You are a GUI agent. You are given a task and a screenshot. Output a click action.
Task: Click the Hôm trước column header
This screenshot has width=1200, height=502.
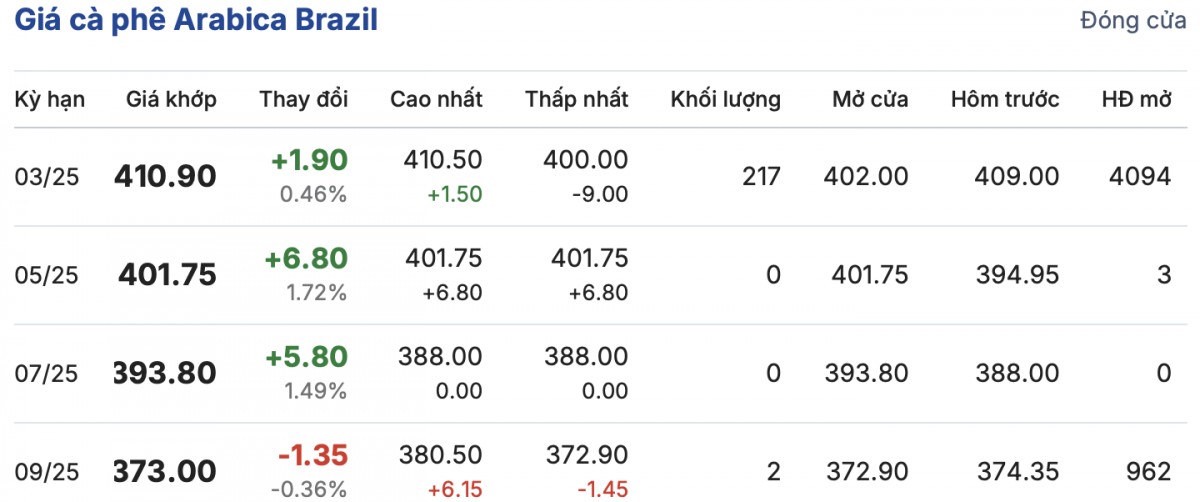[1005, 99]
